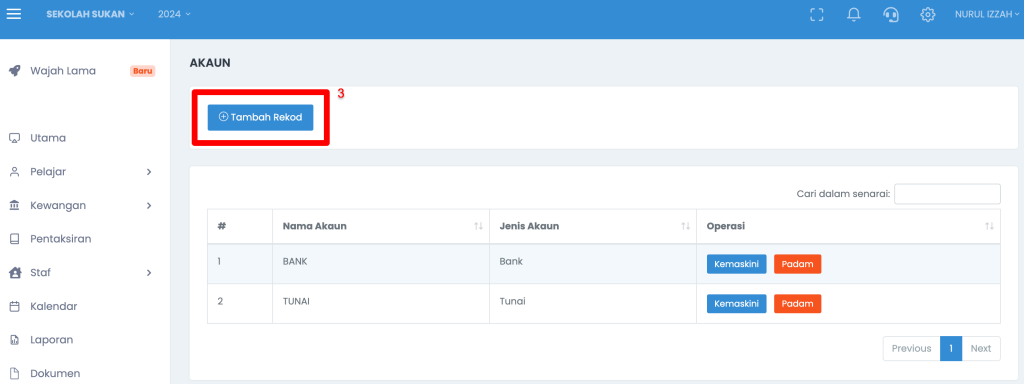Click Kemaskini for BANK account
Screen dimensions: 1024x384
[736, 264]
